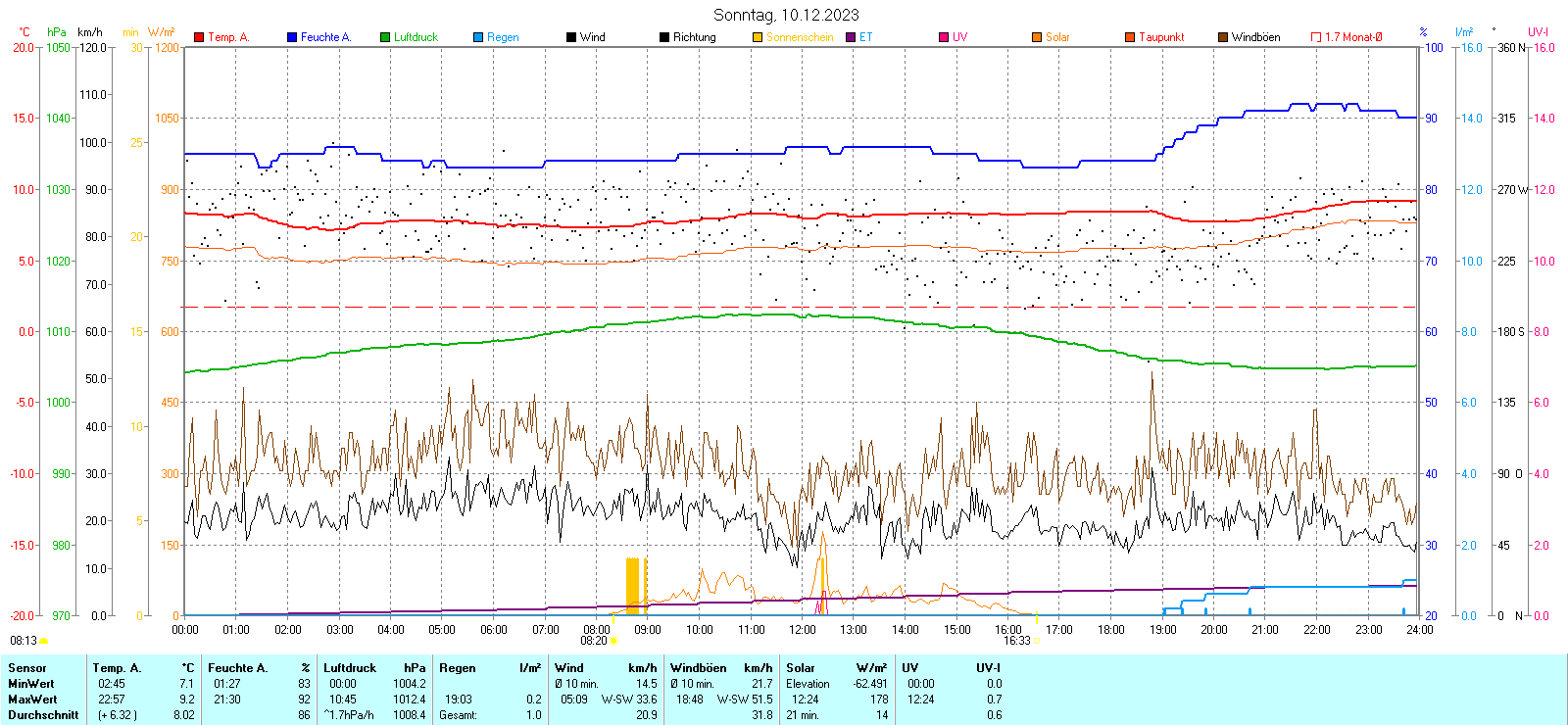Click the Taupunkt legend label

(x=1161, y=37)
